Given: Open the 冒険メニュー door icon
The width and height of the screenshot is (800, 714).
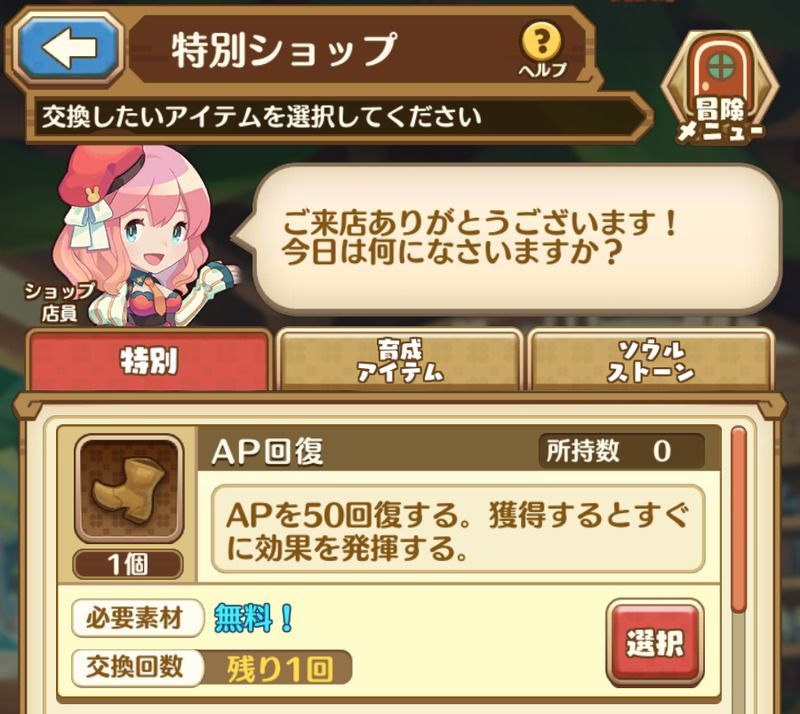Looking at the screenshot, I should [x=720, y=88].
